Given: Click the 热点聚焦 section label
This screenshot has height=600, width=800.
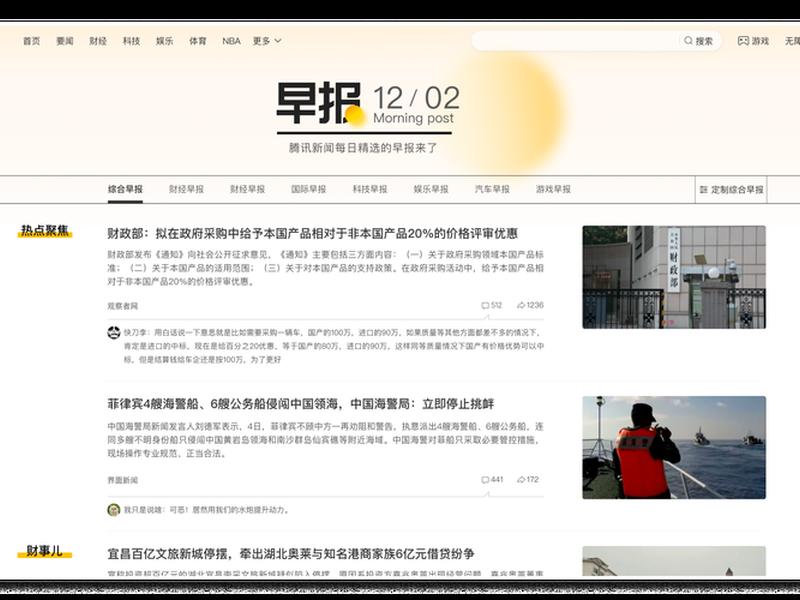Looking at the screenshot, I should 45,231.
